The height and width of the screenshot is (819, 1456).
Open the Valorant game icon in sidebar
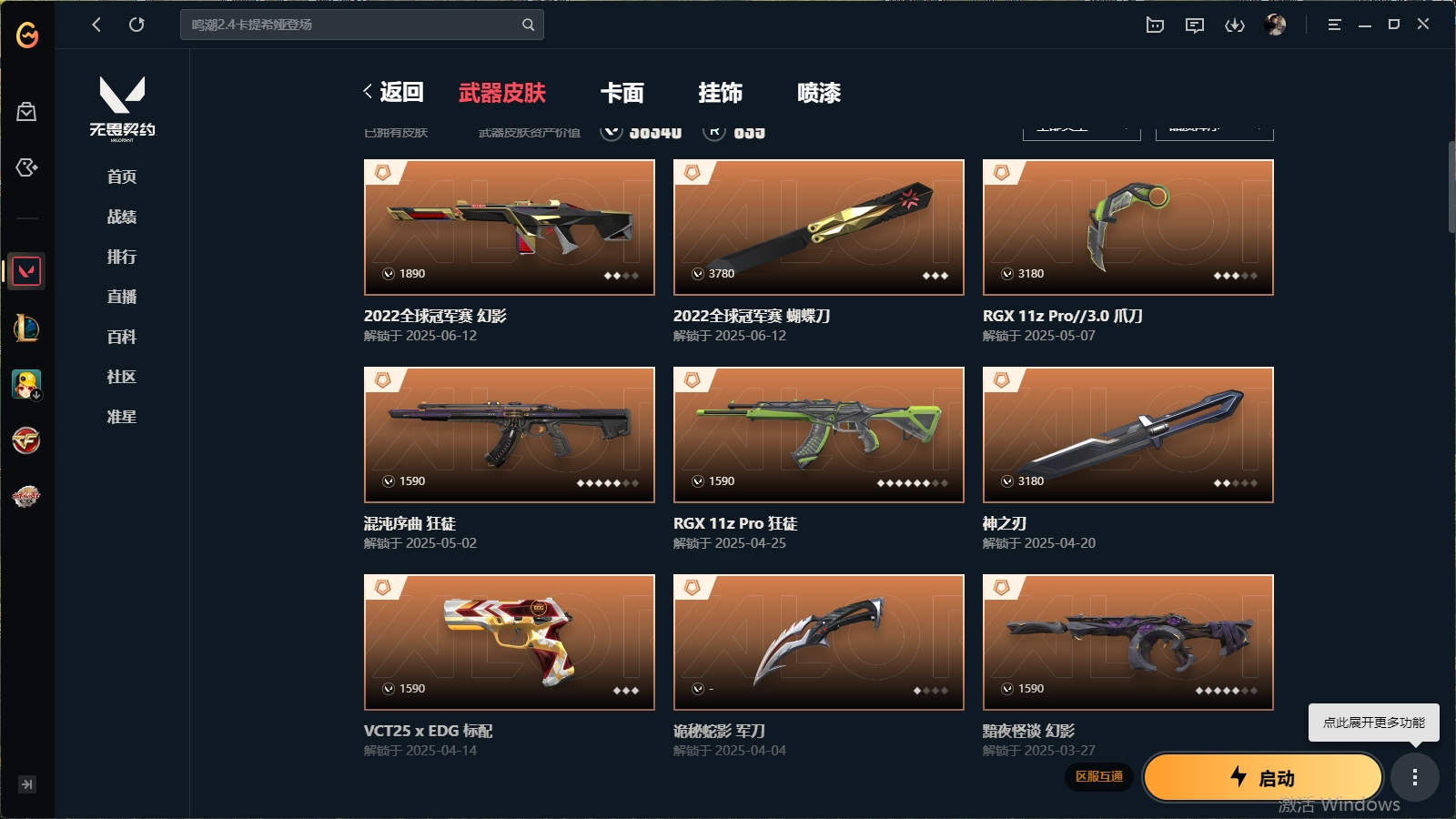point(26,271)
